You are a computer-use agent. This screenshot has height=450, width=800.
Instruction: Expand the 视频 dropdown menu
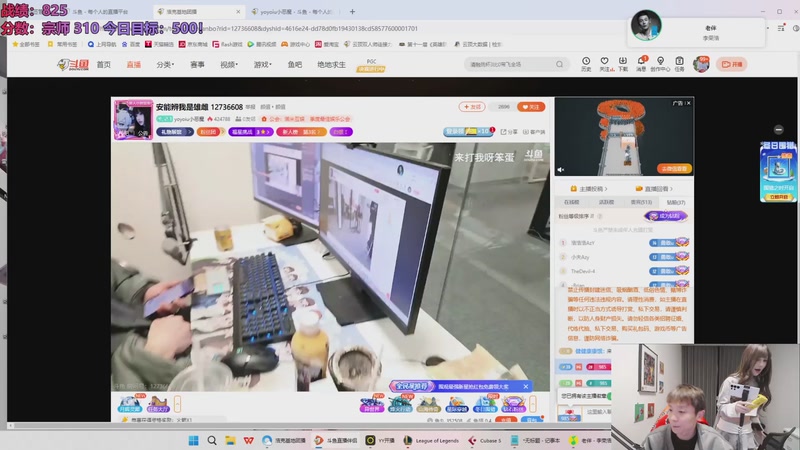click(x=229, y=64)
